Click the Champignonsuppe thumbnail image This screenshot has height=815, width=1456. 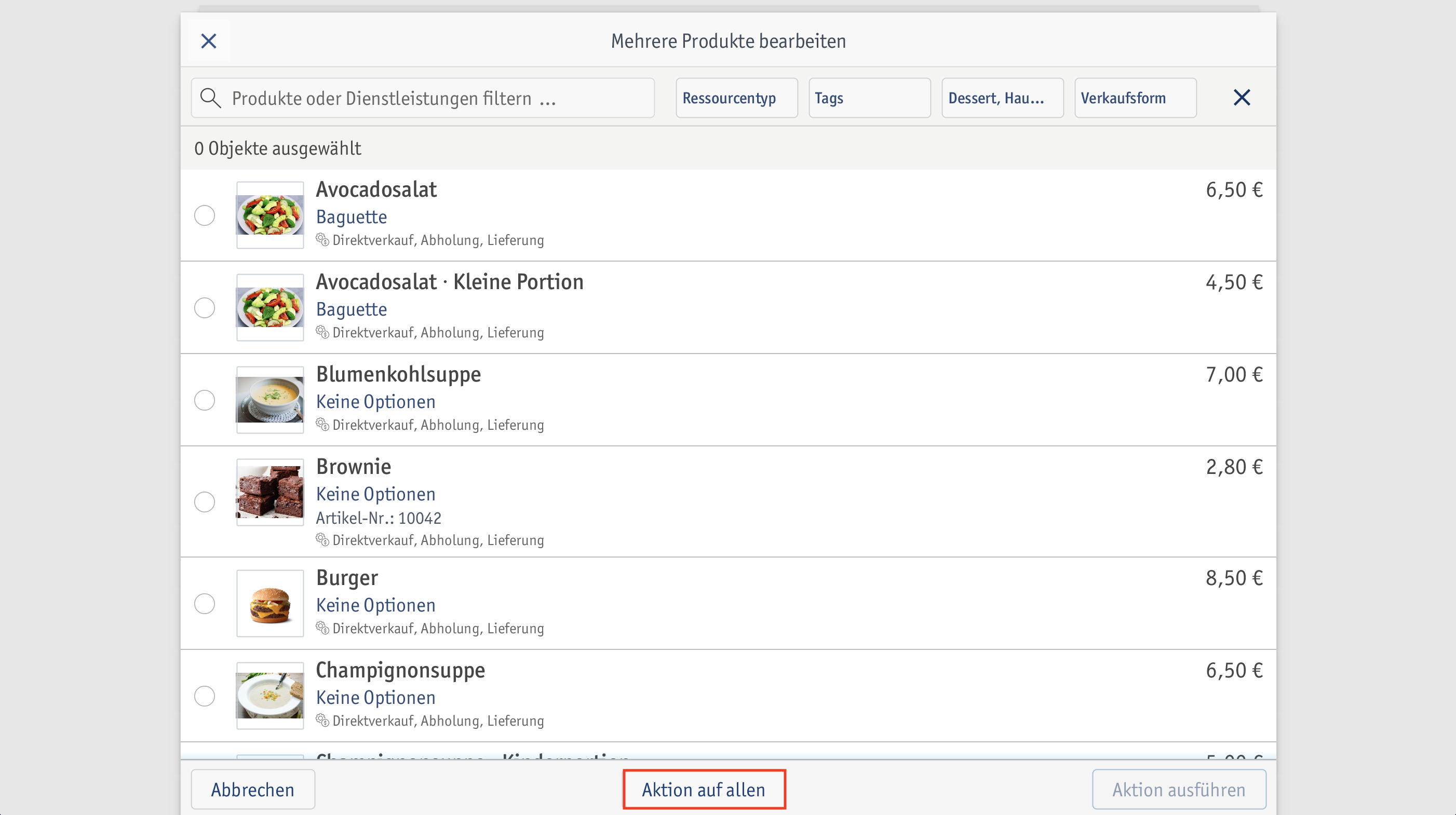270,696
